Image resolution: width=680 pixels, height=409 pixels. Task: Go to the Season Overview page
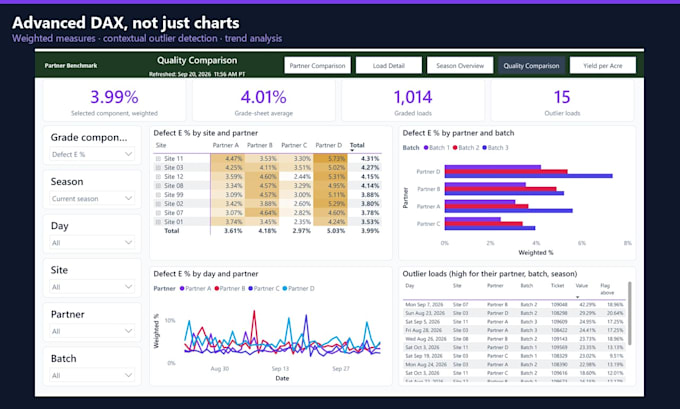click(x=460, y=65)
